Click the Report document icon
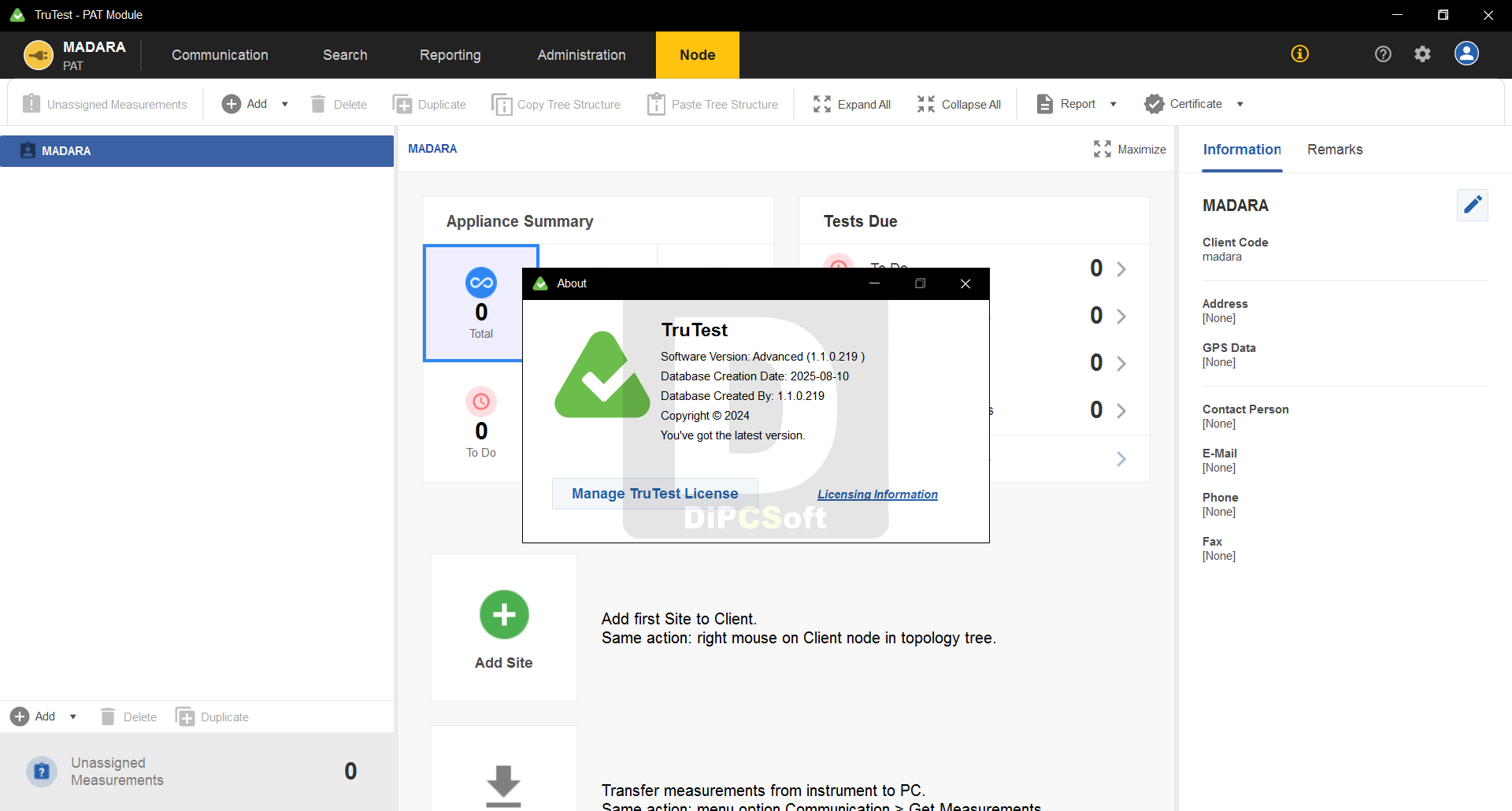The height and width of the screenshot is (811, 1512). point(1045,104)
